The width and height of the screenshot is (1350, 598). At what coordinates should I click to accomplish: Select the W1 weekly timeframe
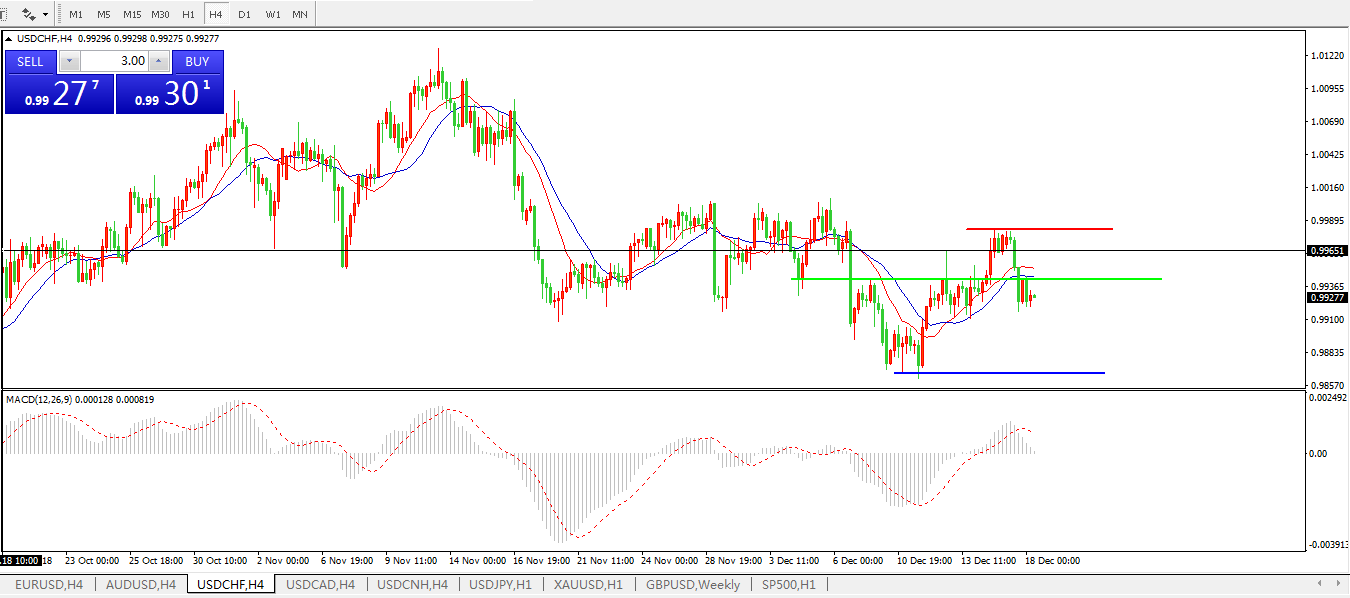coord(272,15)
